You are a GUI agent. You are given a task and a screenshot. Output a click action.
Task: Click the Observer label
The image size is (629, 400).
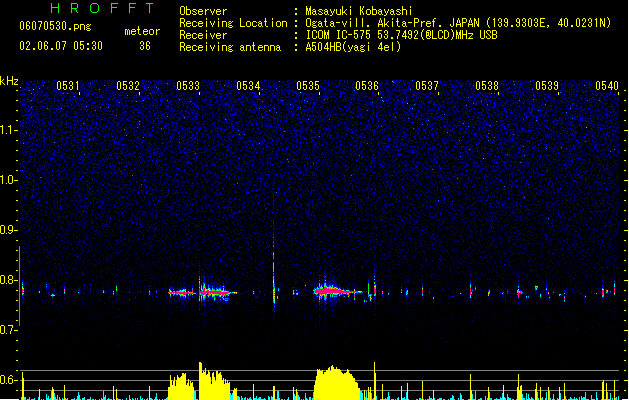click(203, 11)
